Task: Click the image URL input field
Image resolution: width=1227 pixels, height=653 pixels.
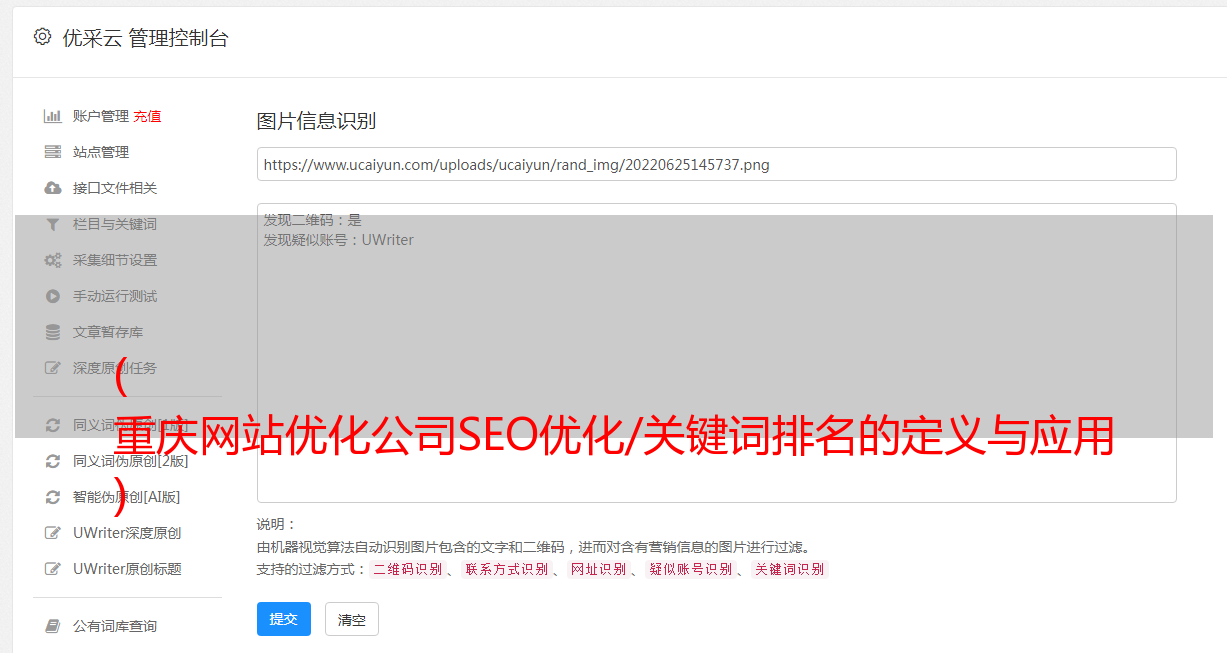Action: coord(716,164)
